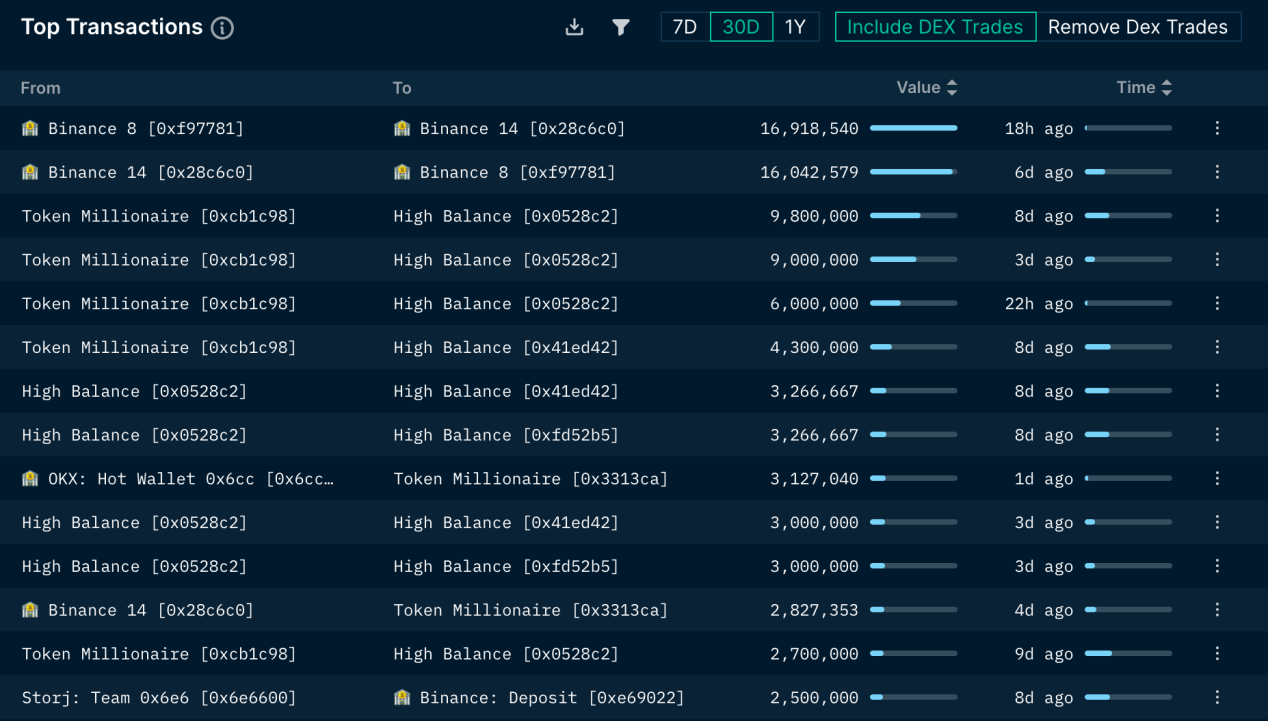Open three-dot menu for 16,918,540 transaction
Image resolution: width=1268 pixels, height=721 pixels.
coord(1217,128)
